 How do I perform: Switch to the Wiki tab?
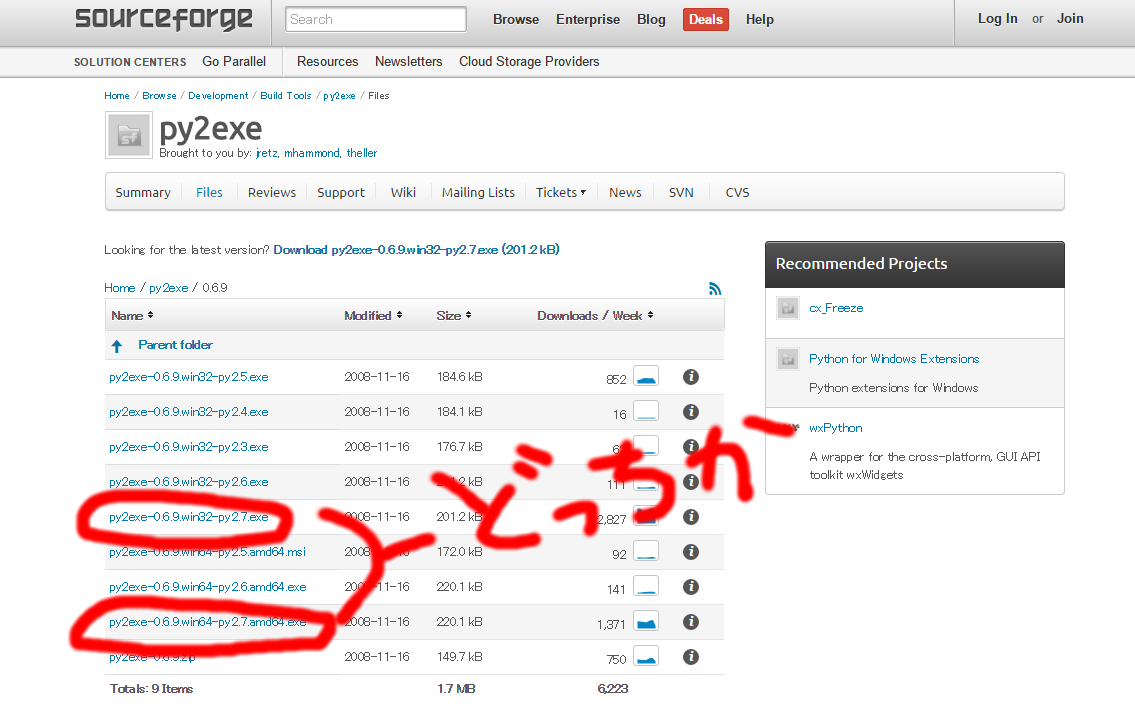(403, 193)
